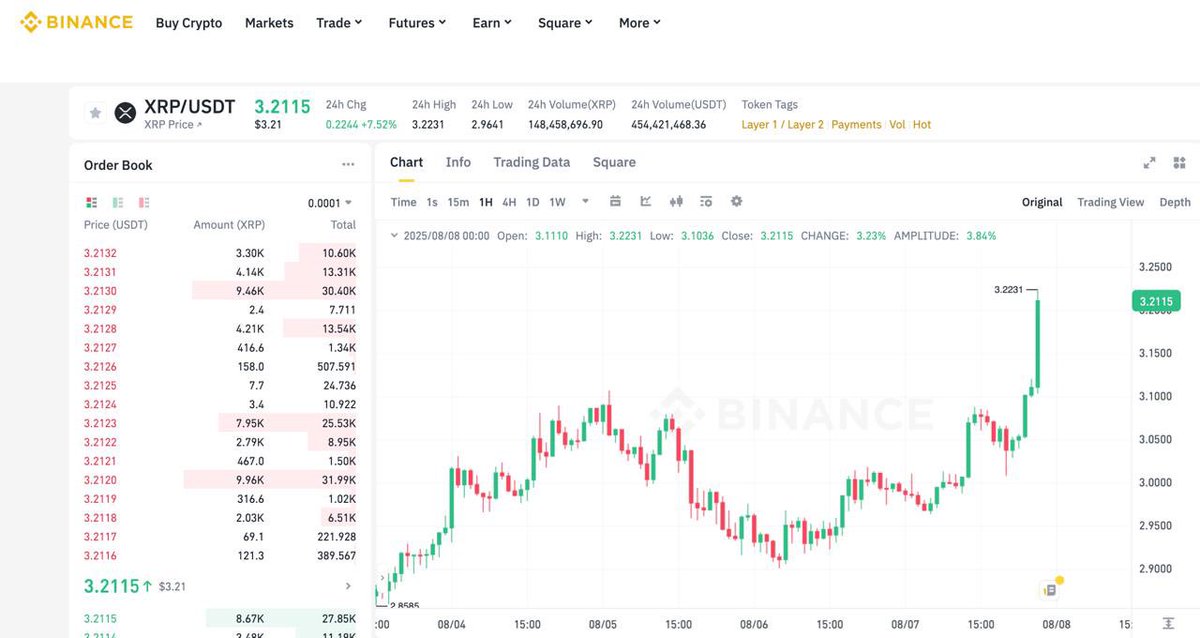Click the sell order at price 3.2128
This screenshot has width=1200, height=638.
[x=220, y=329]
